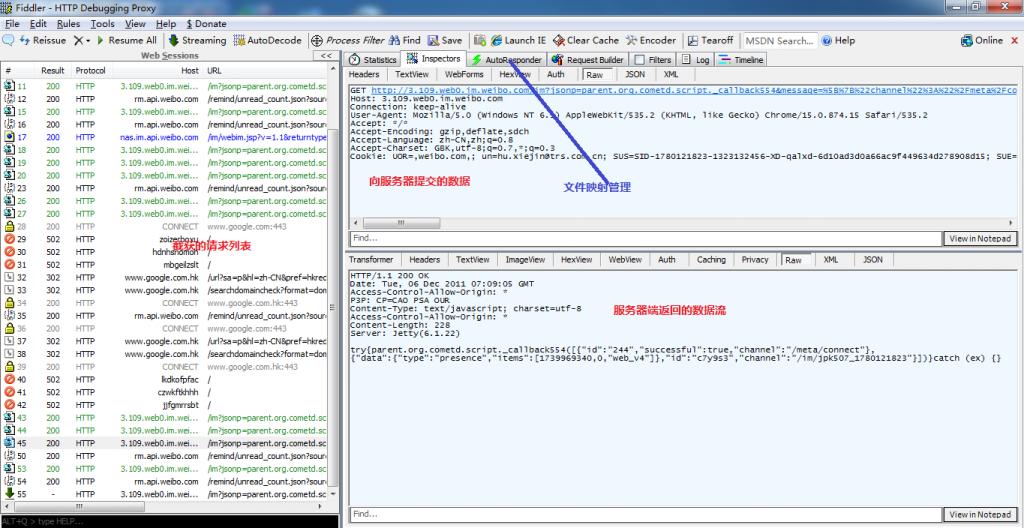
Task: Open the View menu
Action: 135,24
